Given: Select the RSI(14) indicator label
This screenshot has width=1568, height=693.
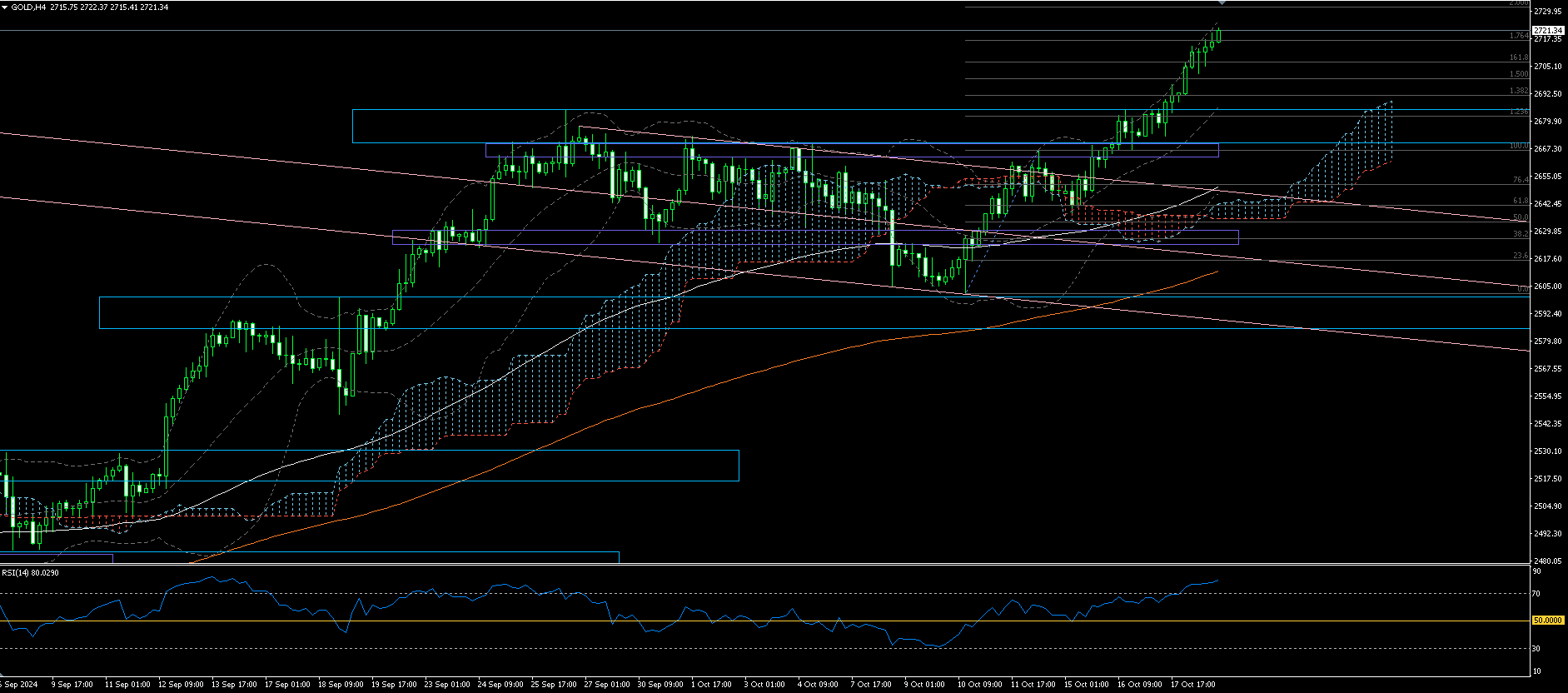Looking at the screenshot, I should coord(30,573).
